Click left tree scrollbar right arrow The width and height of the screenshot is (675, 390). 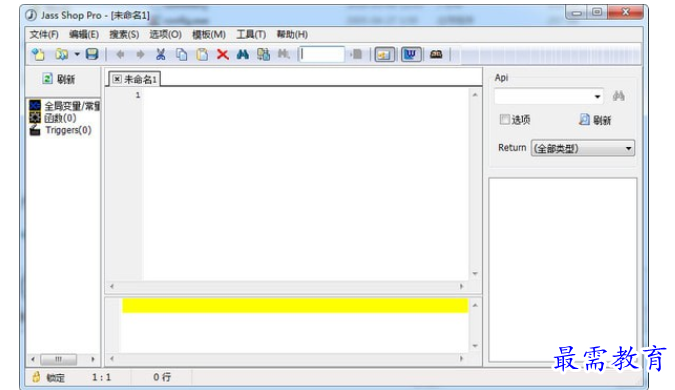click(93, 359)
